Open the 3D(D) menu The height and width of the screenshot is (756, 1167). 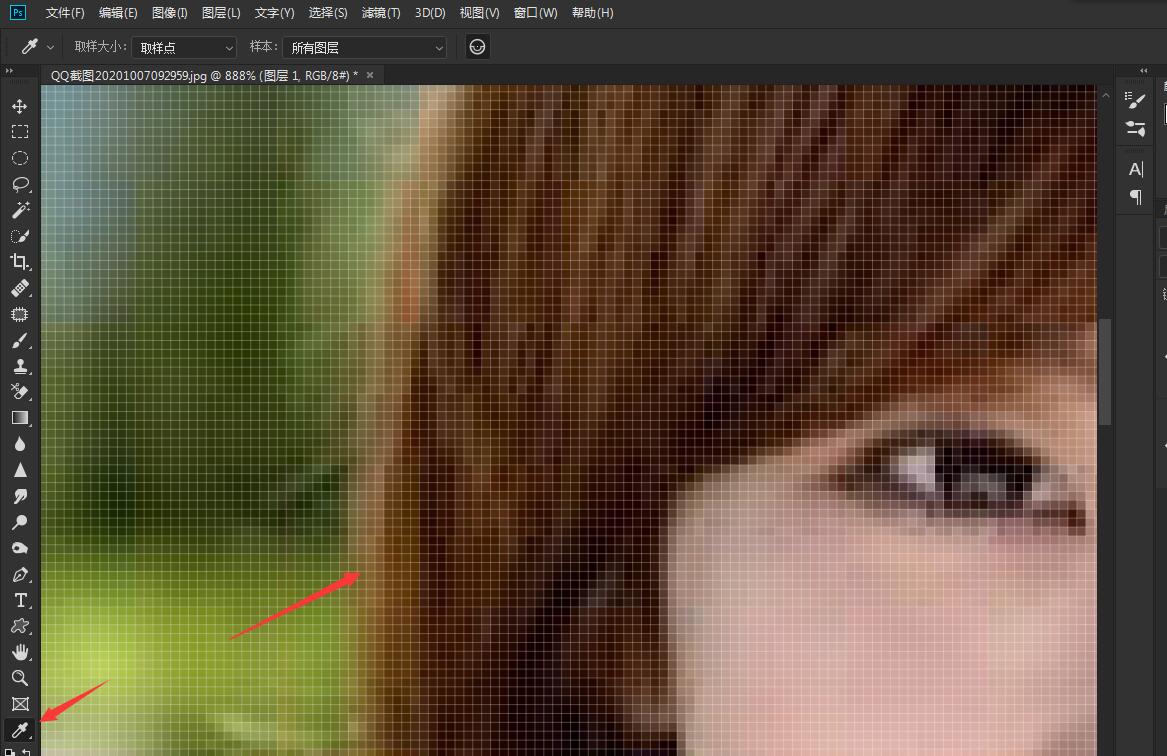(x=430, y=13)
